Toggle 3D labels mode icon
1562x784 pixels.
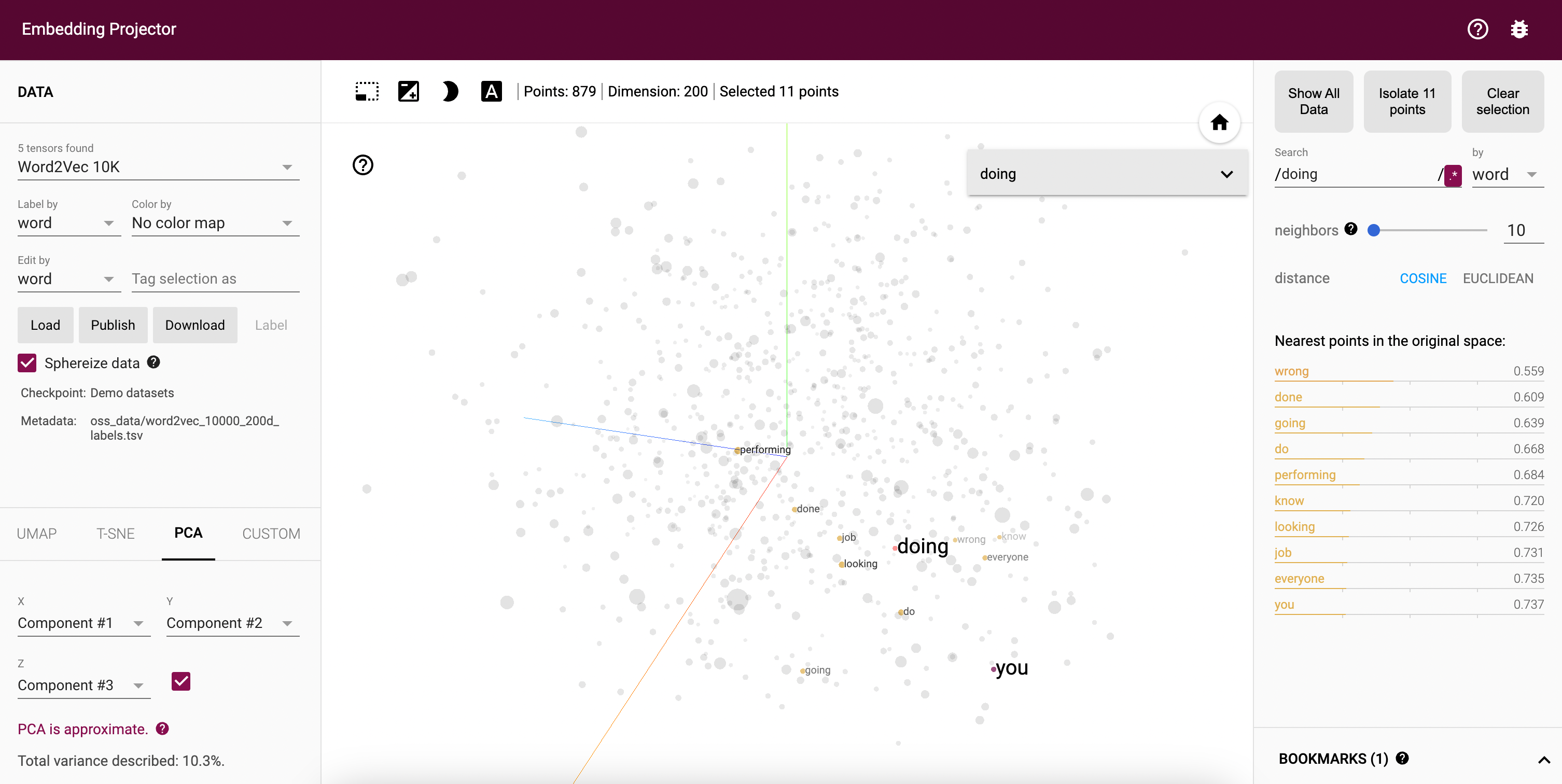[491, 92]
